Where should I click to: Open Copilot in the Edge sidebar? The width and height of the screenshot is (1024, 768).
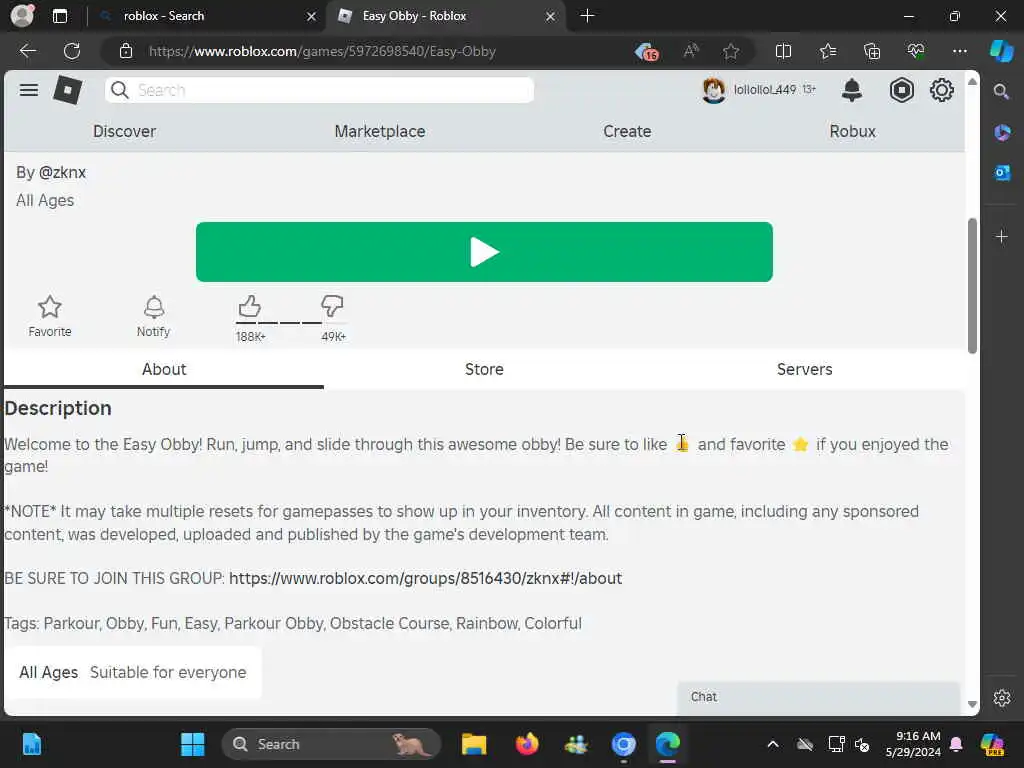1001,51
